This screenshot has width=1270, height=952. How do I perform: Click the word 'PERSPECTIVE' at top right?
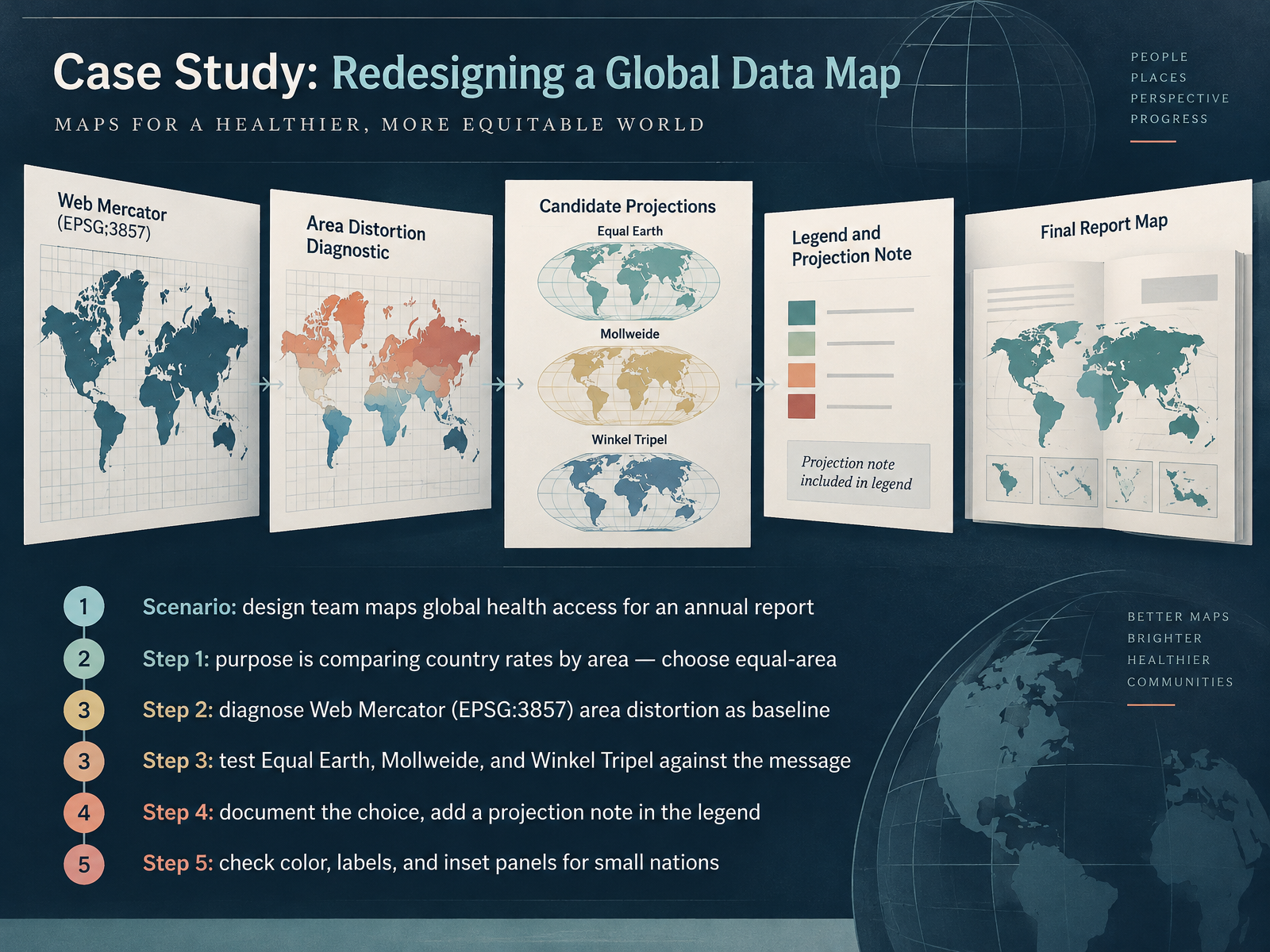point(1180,98)
